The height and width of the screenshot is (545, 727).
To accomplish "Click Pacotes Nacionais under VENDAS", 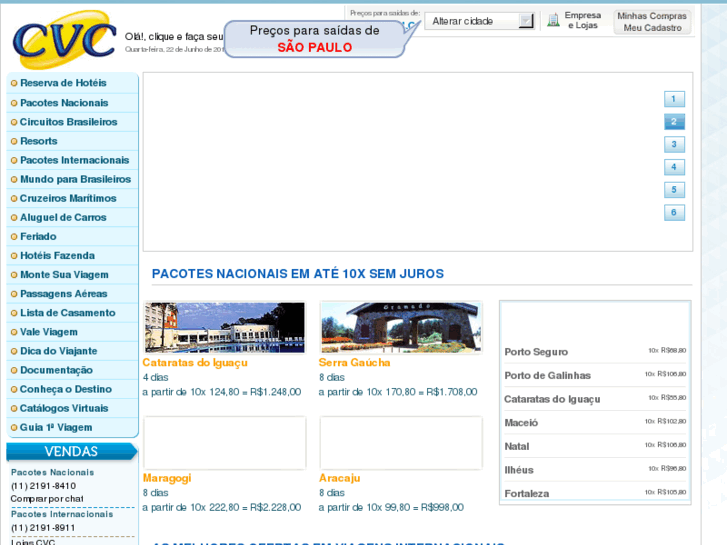I will click(52, 473).
